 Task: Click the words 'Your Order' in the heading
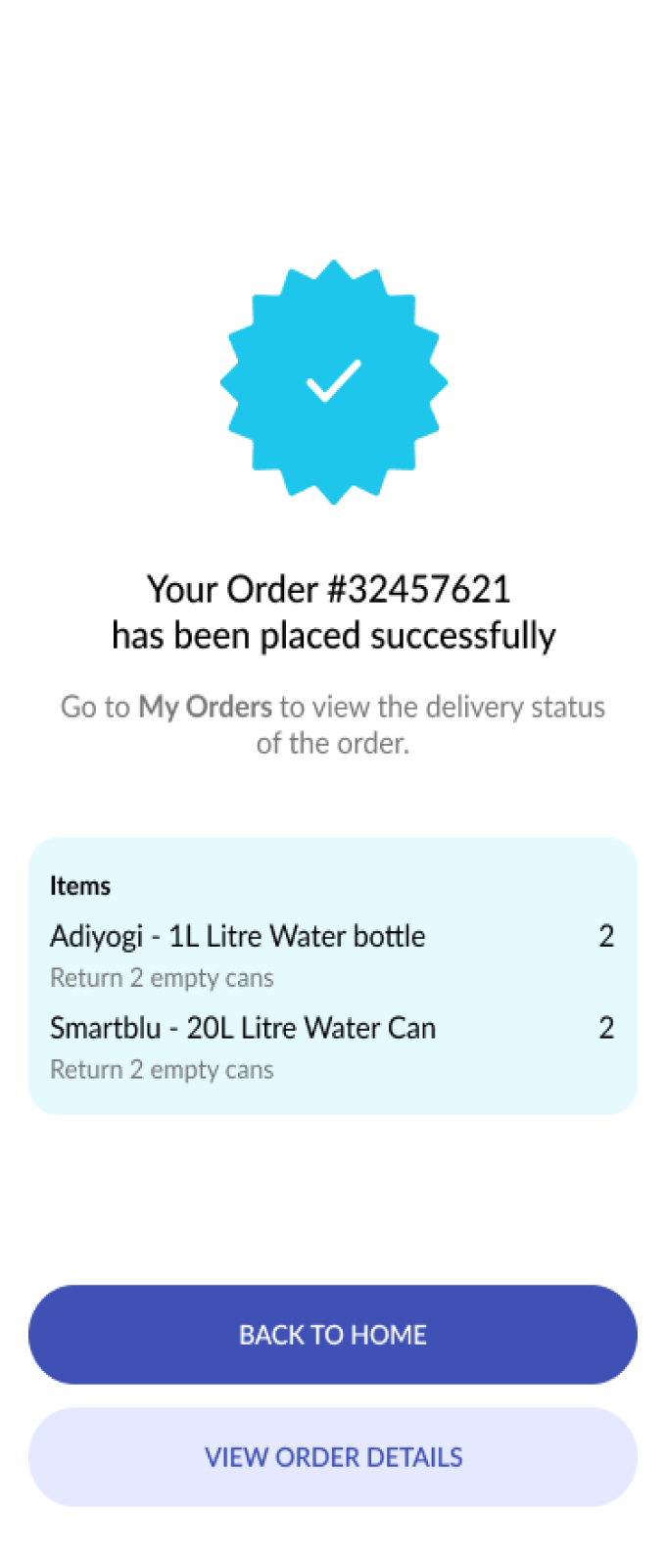232,589
